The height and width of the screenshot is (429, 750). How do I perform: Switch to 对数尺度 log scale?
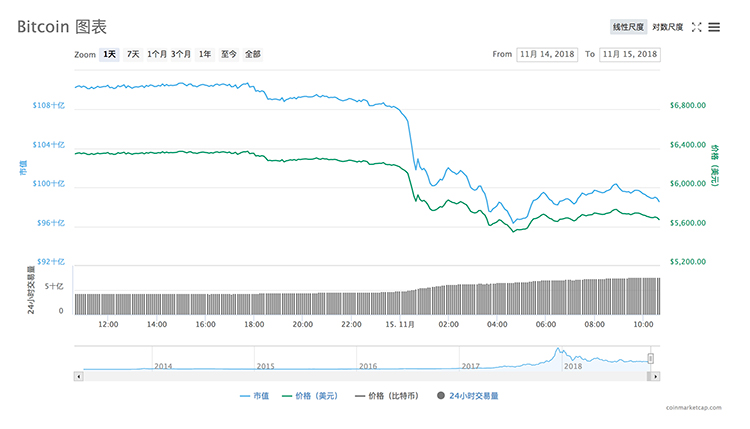tap(667, 27)
